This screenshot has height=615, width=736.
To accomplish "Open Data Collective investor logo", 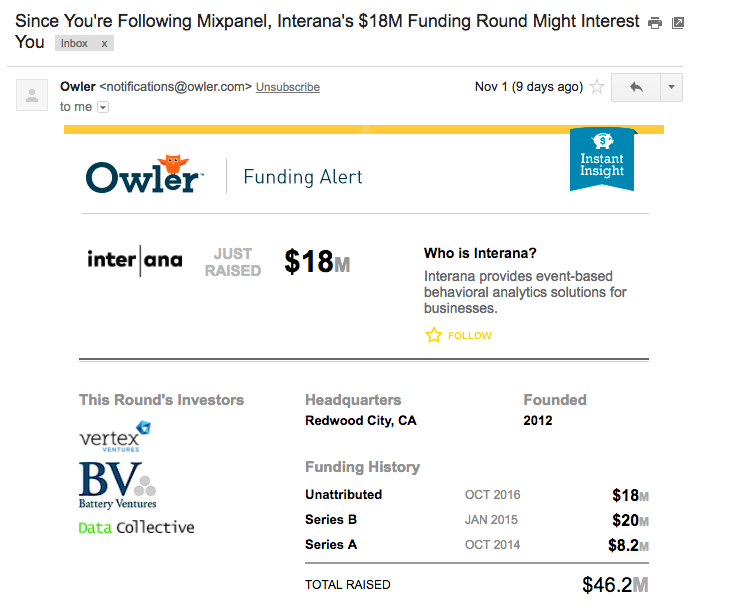I will (x=136, y=527).
